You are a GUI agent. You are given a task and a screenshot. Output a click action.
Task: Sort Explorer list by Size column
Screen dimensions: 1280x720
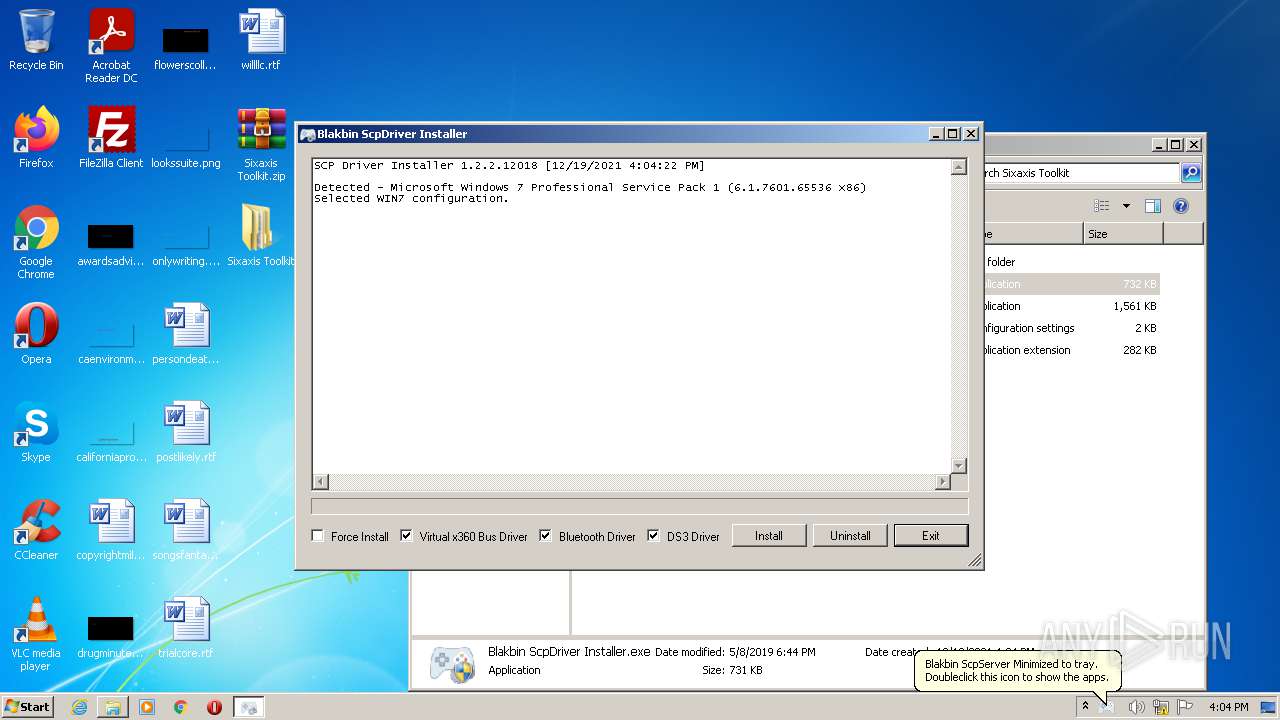click(1123, 234)
